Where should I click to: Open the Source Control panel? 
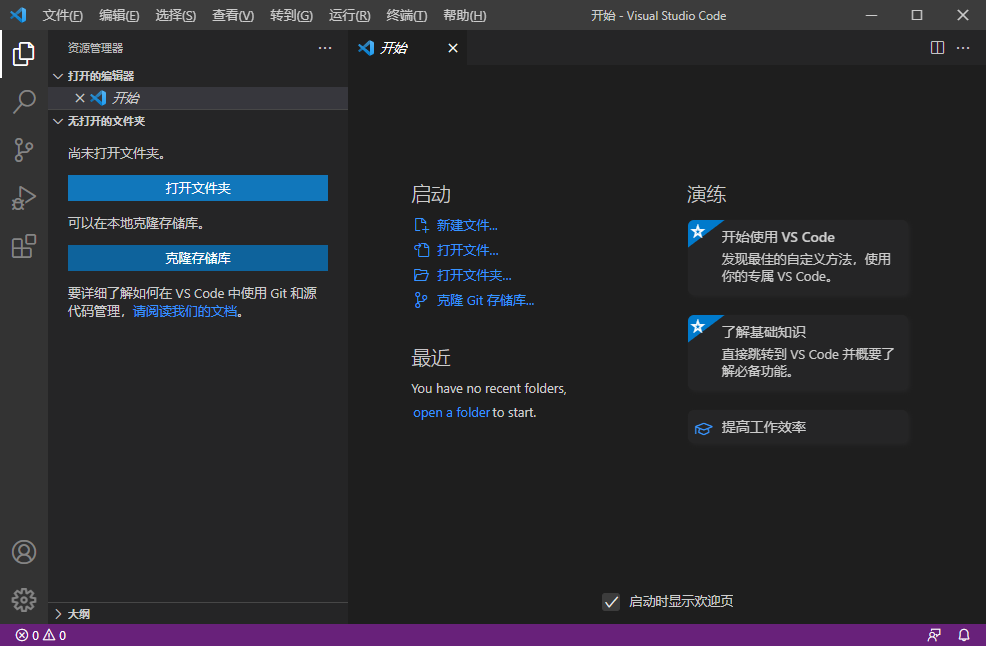point(24,150)
